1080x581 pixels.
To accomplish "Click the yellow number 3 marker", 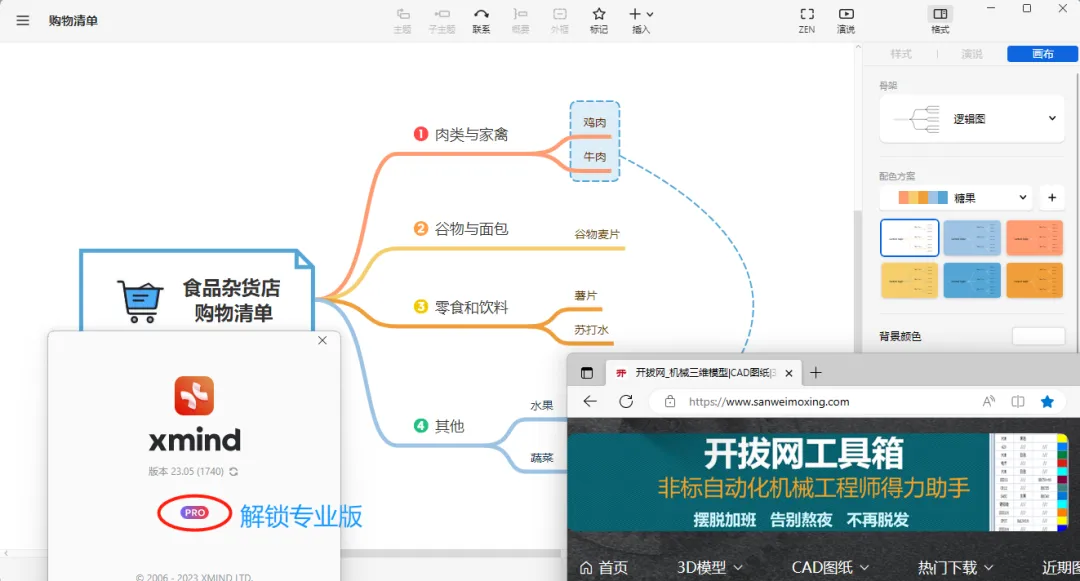I will pyautogui.click(x=421, y=306).
